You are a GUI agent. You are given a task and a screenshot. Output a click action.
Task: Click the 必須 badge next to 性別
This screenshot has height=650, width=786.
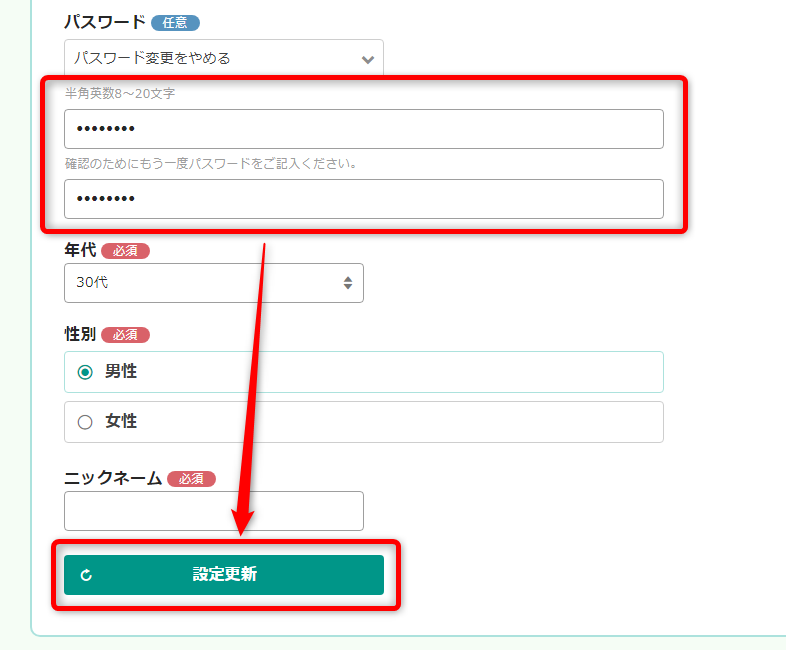pos(125,335)
